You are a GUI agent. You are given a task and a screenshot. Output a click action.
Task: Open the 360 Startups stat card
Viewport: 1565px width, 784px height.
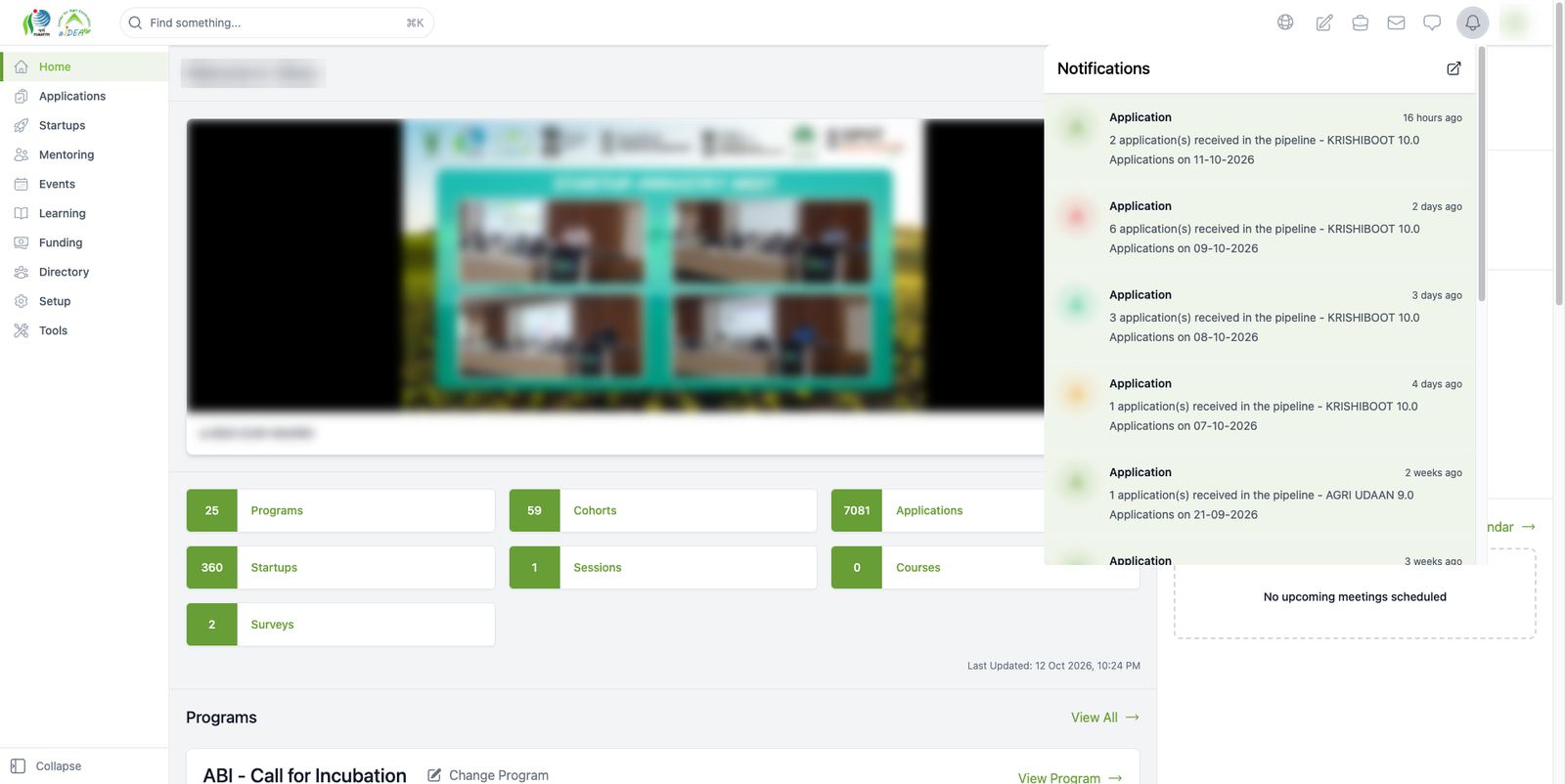[x=340, y=567]
